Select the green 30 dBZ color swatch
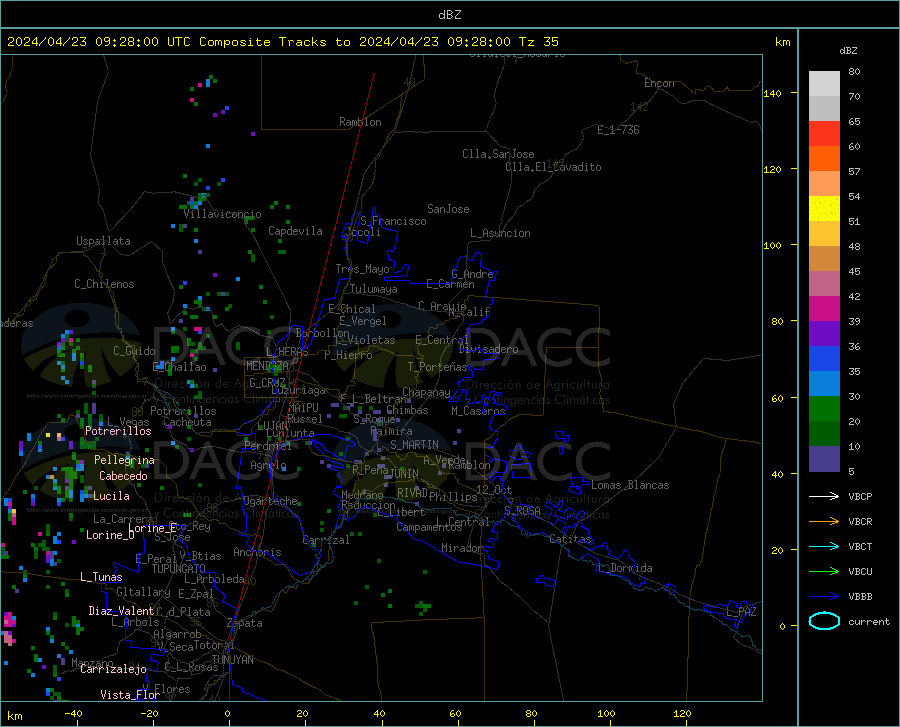Image resolution: width=900 pixels, height=727 pixels. [x=824, y=408]
